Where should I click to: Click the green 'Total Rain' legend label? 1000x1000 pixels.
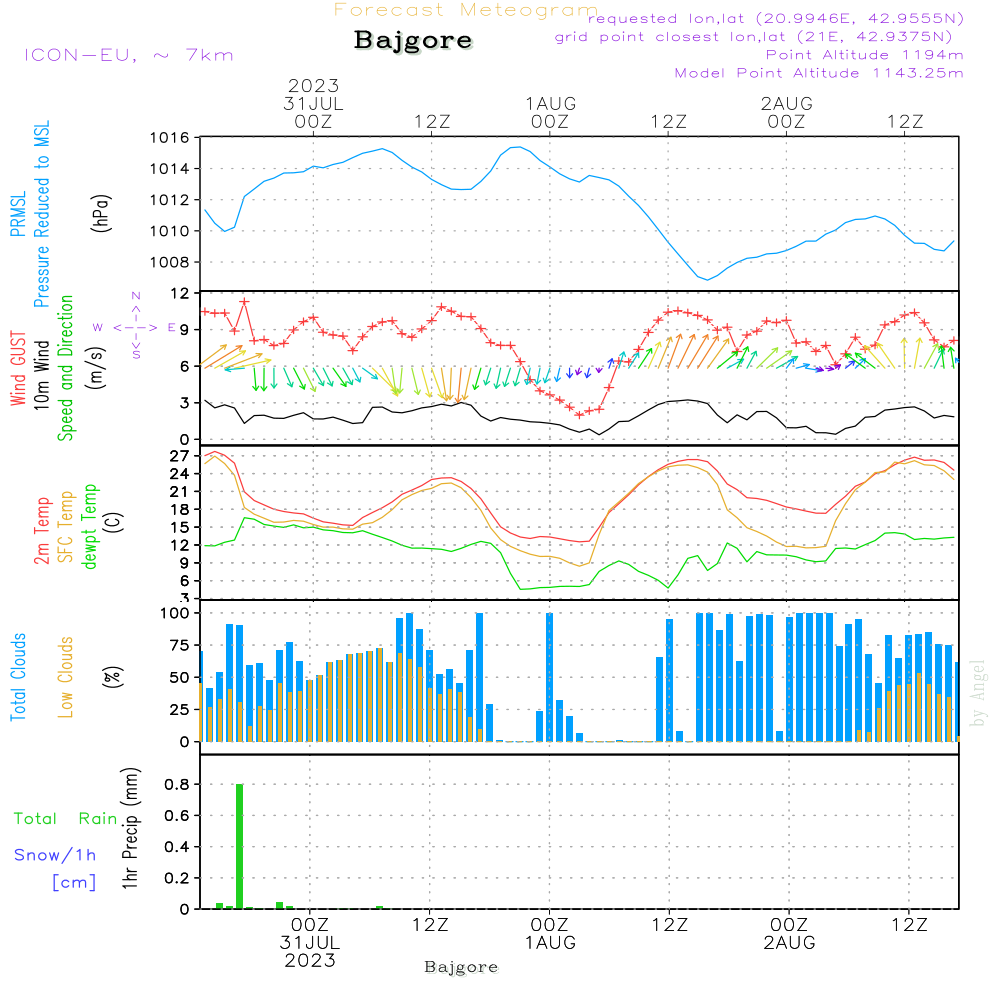pyautogui.click(x=66, y=819)
